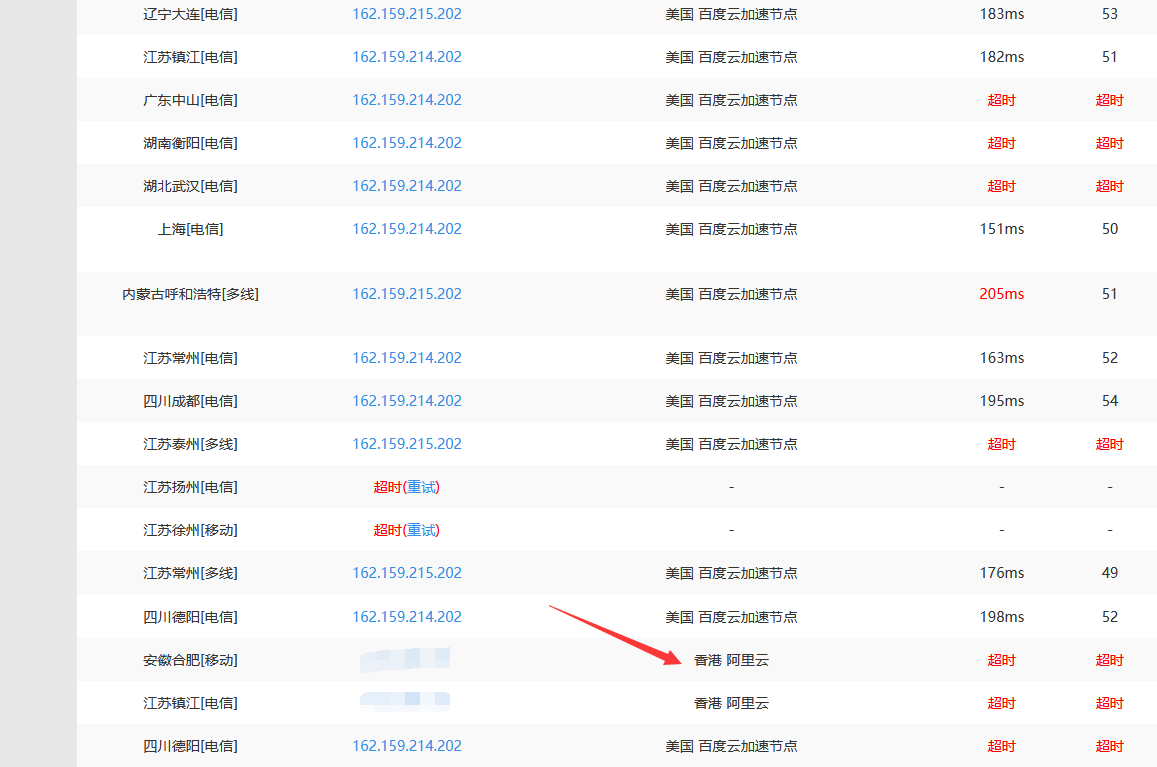Select the 内蒙古呼和浩特[多线] node name
The height and width of the screenshot is (767, 1157).
(190, 294)
